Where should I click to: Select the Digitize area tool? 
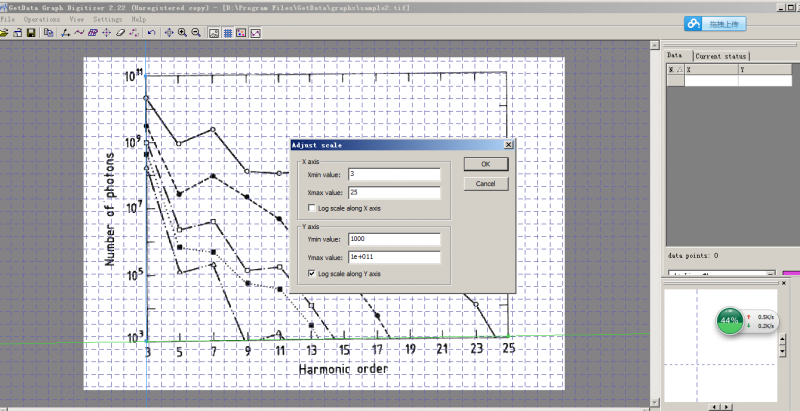(x=92, y=33)
